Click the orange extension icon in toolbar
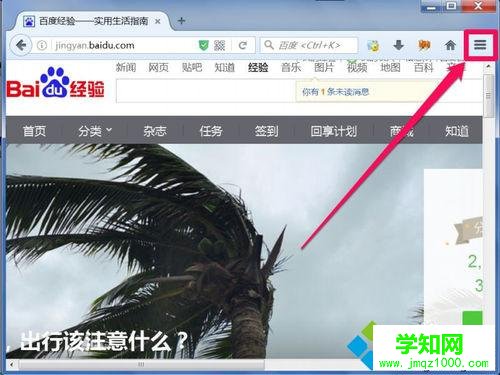 (424, 45)
